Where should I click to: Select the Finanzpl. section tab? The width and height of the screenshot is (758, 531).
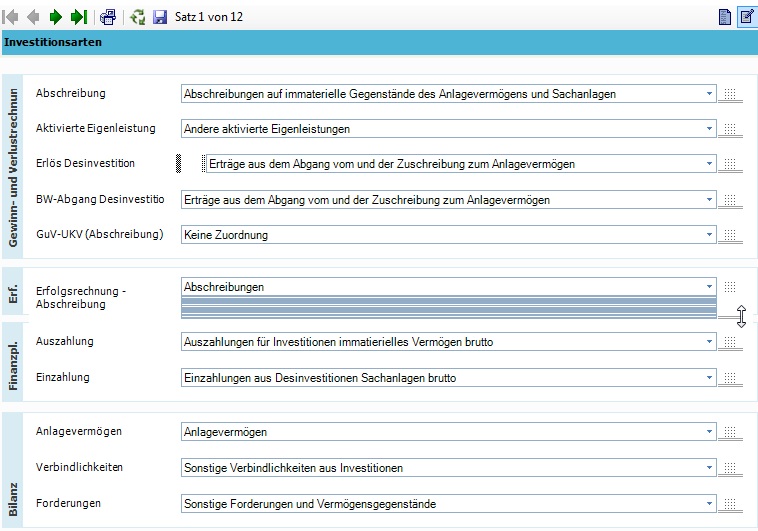(x=13, y=363)
